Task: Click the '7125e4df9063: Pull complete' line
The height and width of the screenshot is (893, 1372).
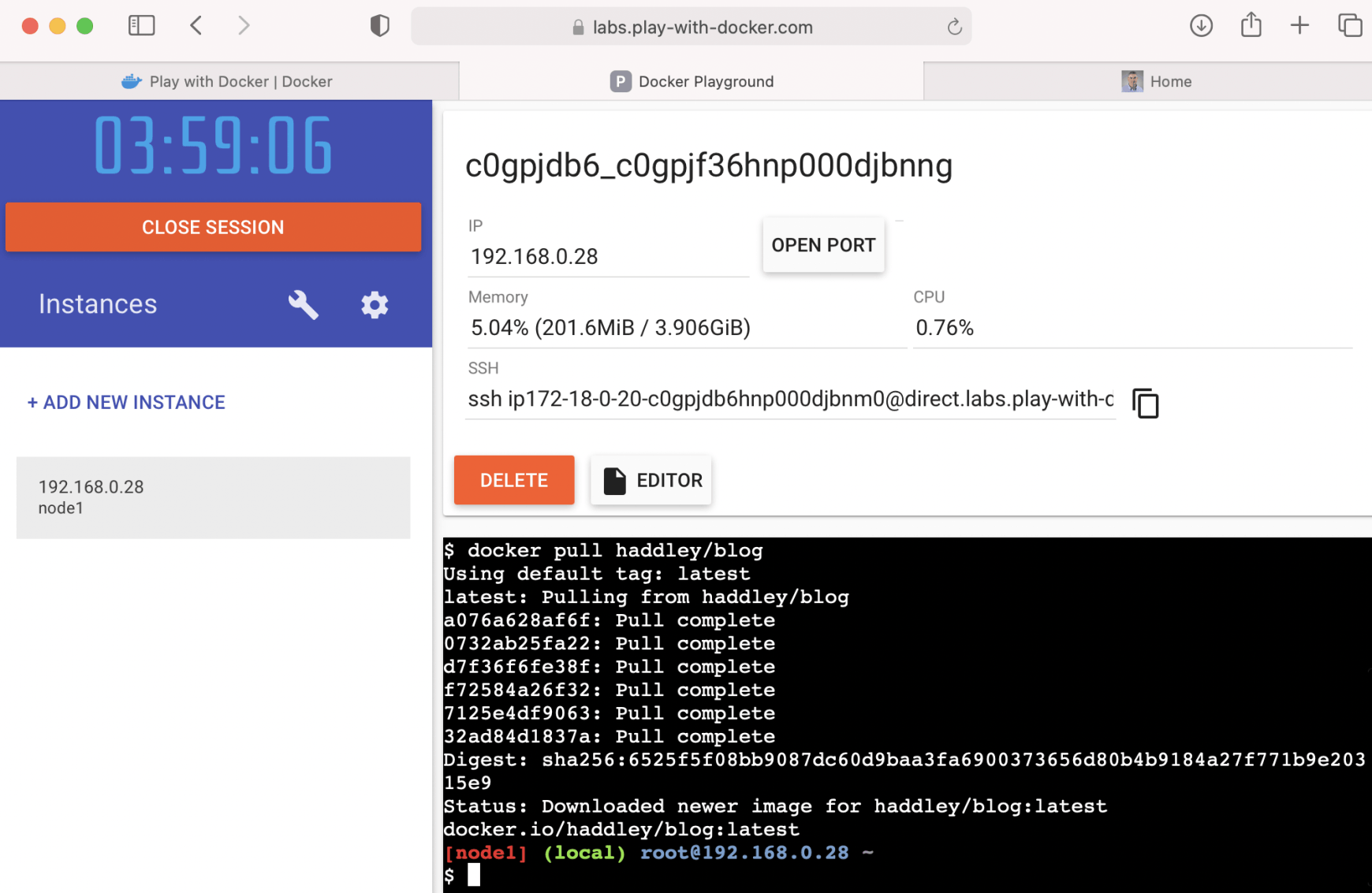Action: [x=610, y=713]
